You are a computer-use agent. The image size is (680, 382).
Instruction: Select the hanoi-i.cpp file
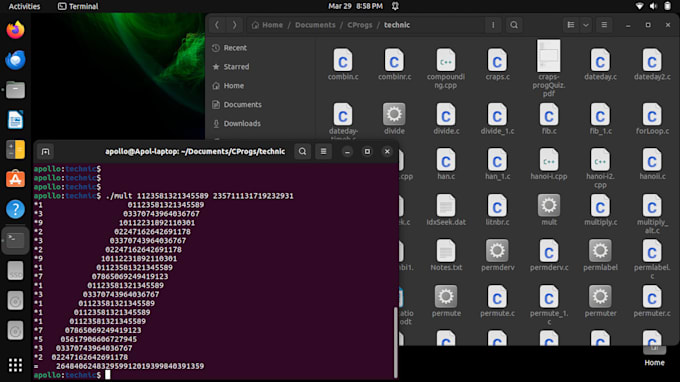[549, 164]
